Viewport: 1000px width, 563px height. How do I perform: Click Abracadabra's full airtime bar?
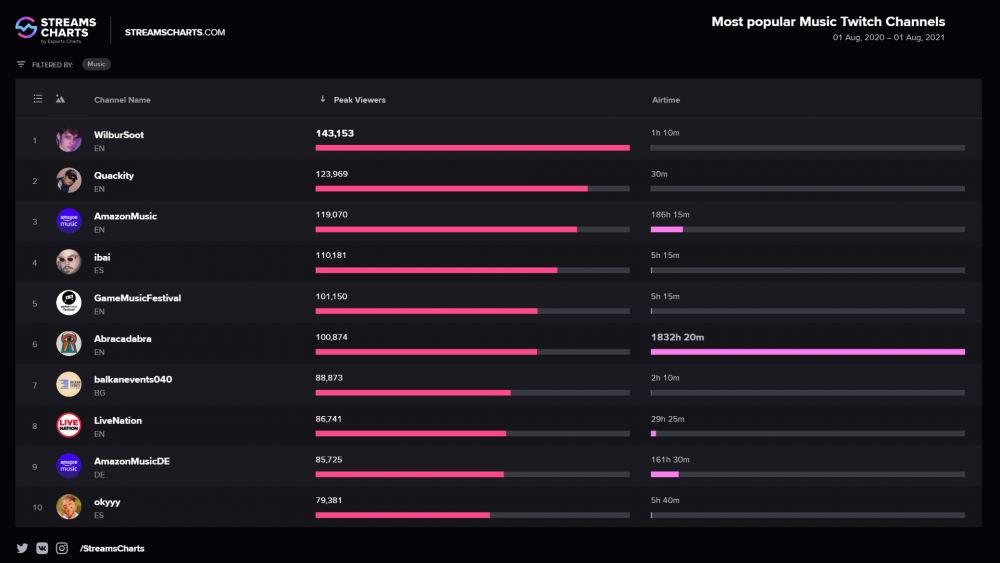coord(807,352)
